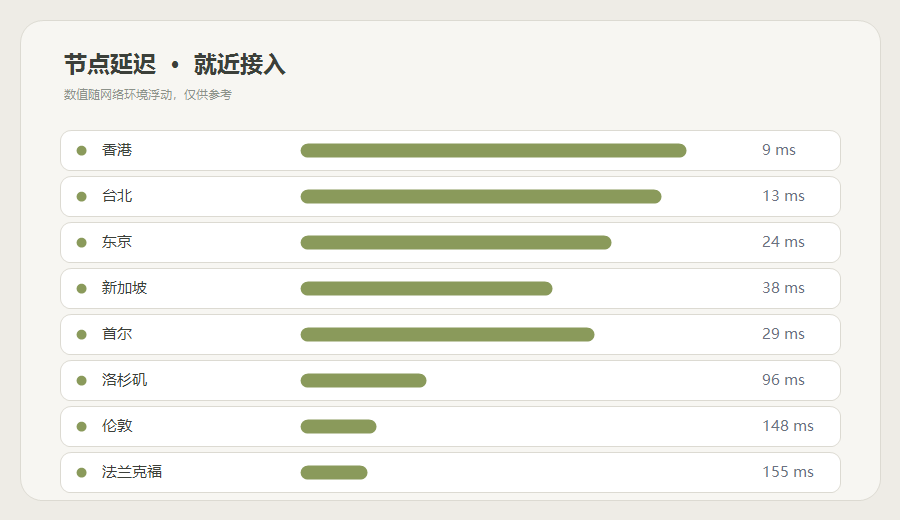Click the 洛杉矶 latency bar
Viewport: 900px width, 520px height.
(x=363, y=380)
